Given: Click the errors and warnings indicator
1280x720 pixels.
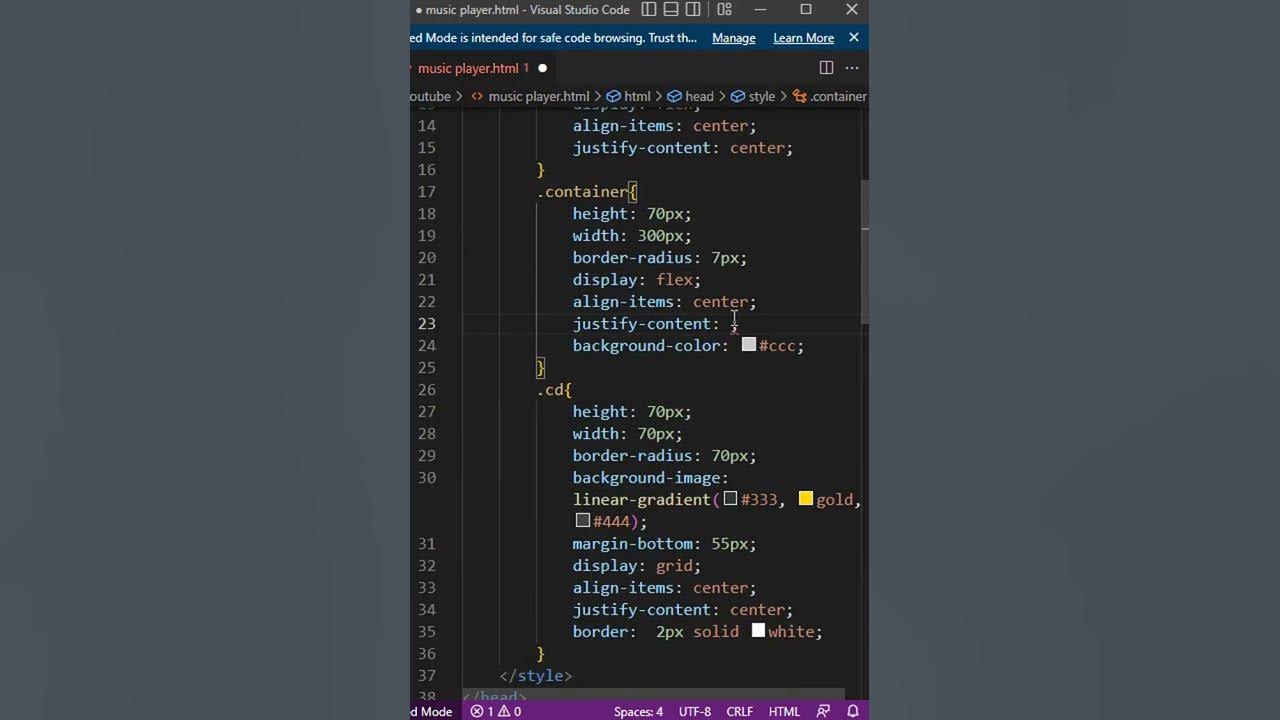Looking at the screenshot, I should (496, 711).
